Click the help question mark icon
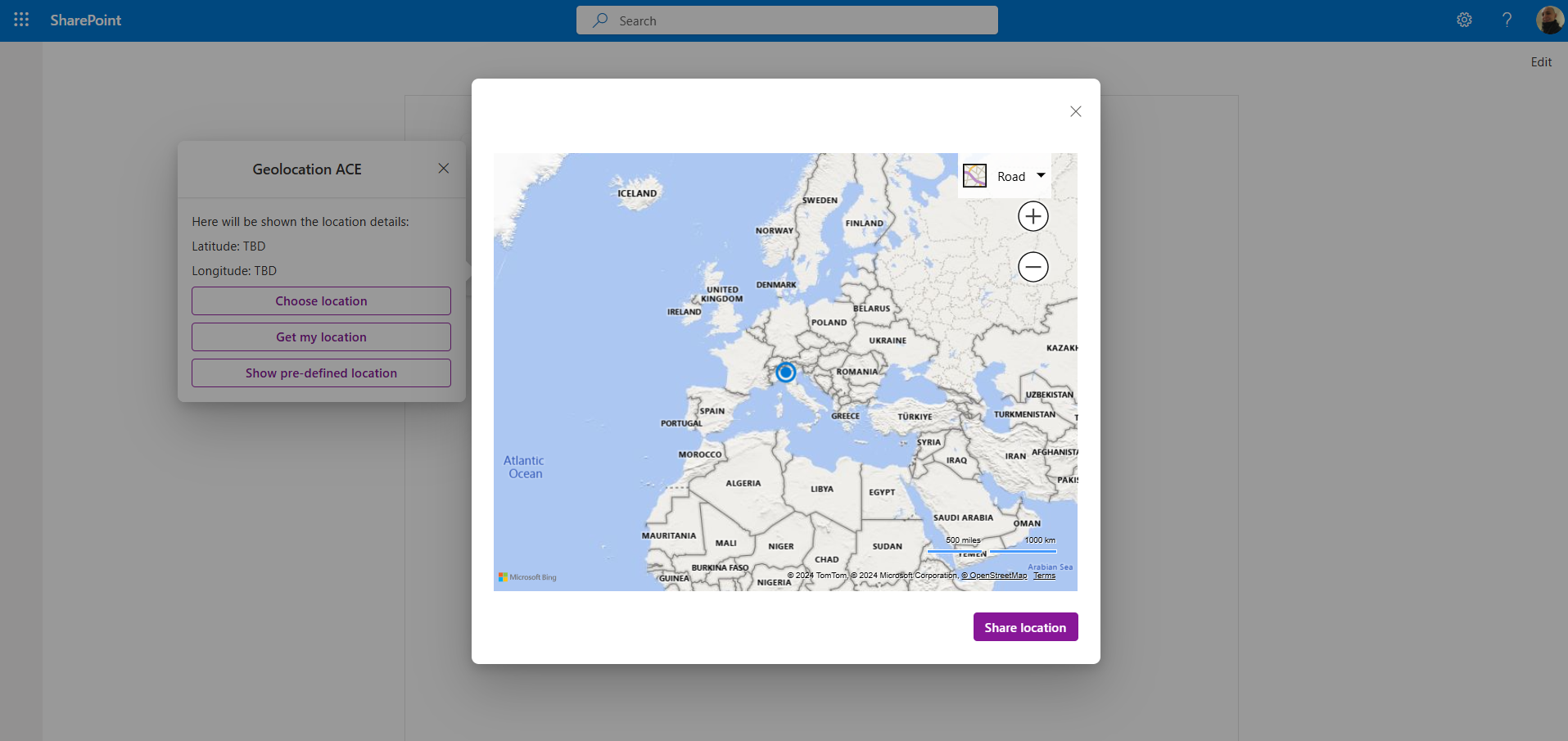Viewport: 1568px width, 741px height. pos(1507,20)
